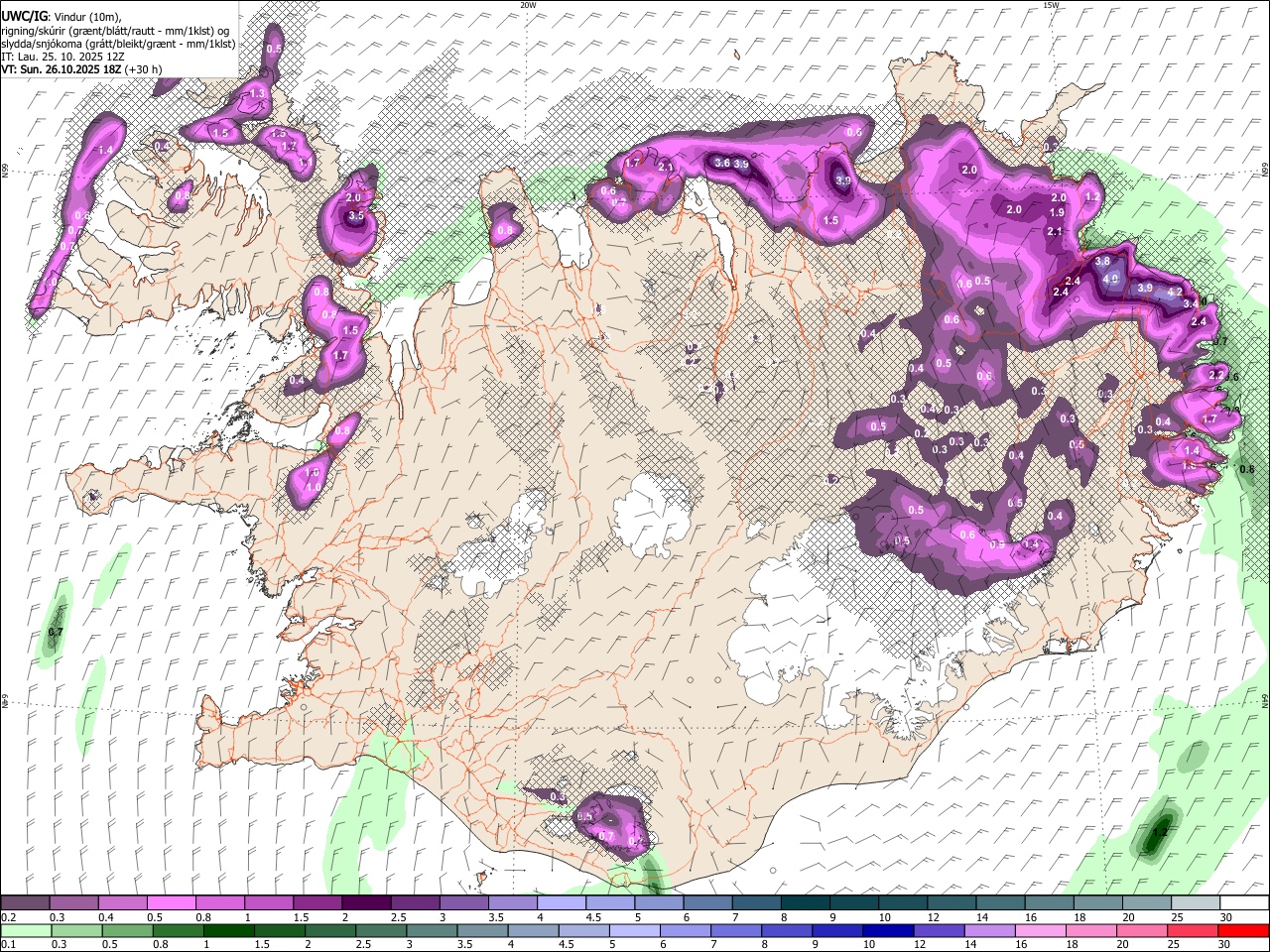1270x952 pixels.
Task: Select the 'IT: Lau. 25. 10. 2025 12Z' line
Action: (x=63, y=57)
